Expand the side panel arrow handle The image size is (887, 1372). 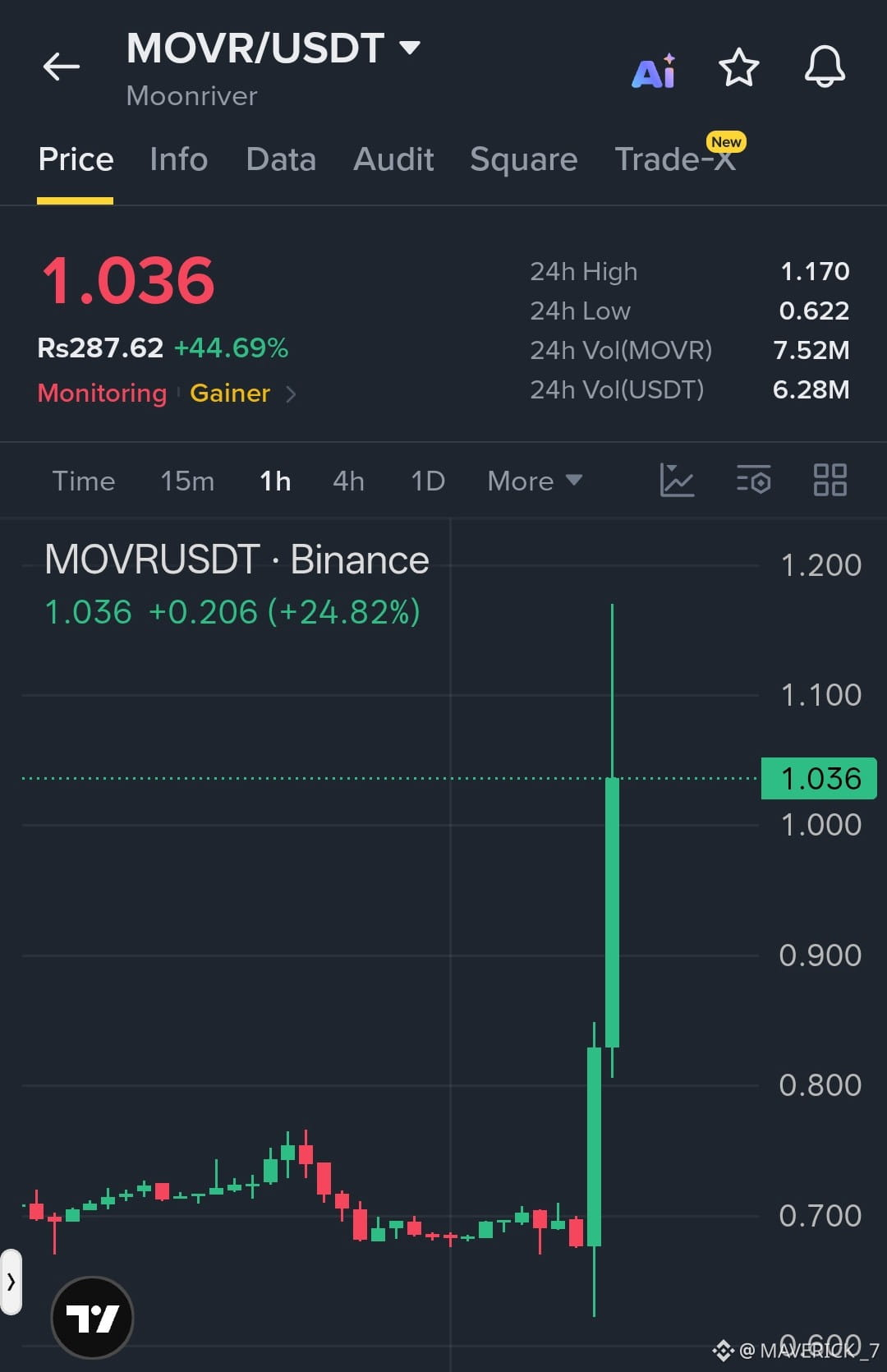tap(11, 1282)
